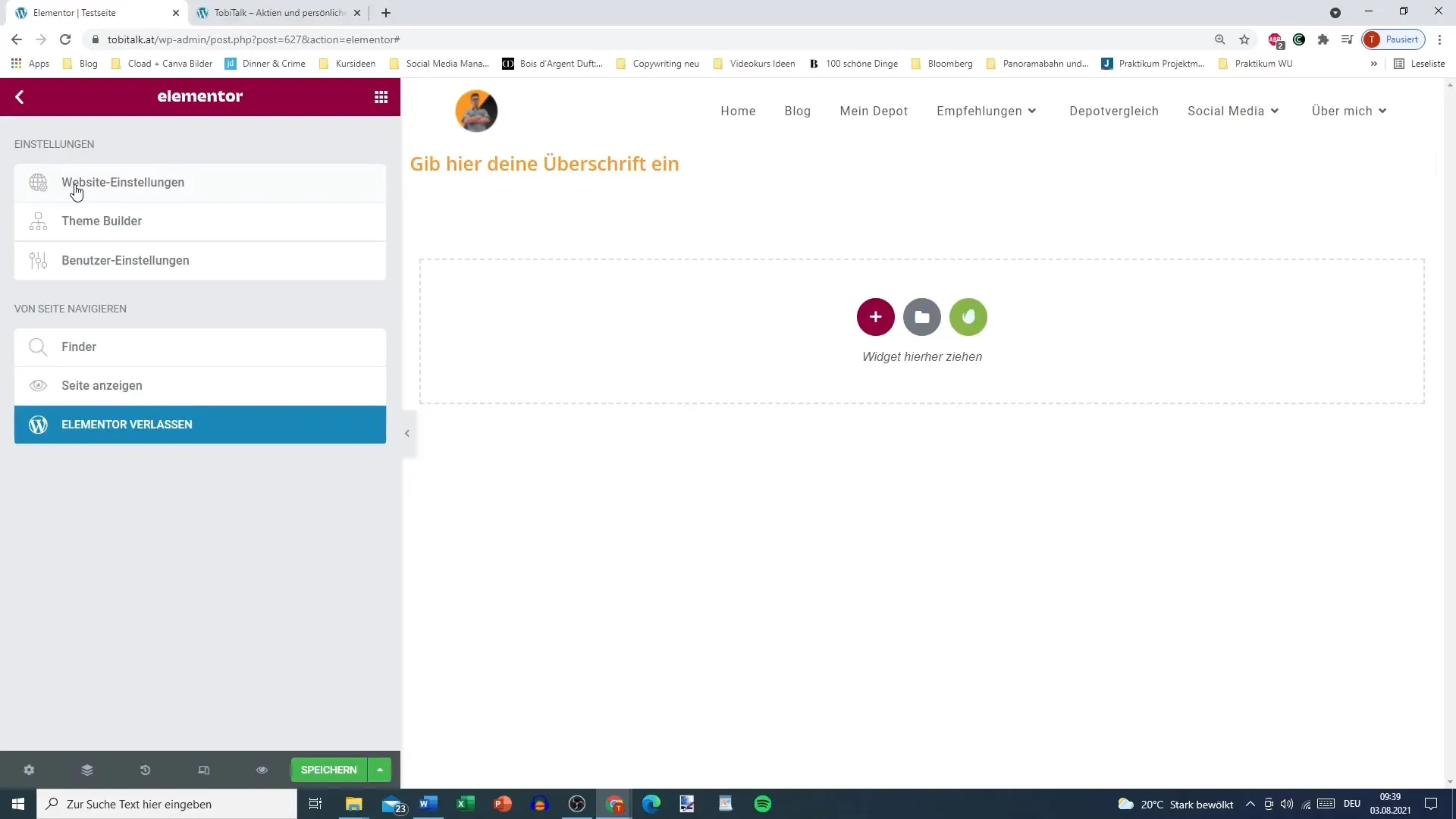The height and width of the screenshot is (819, 1456).
Task: Click the Speichern button
Action: (328, 770)
